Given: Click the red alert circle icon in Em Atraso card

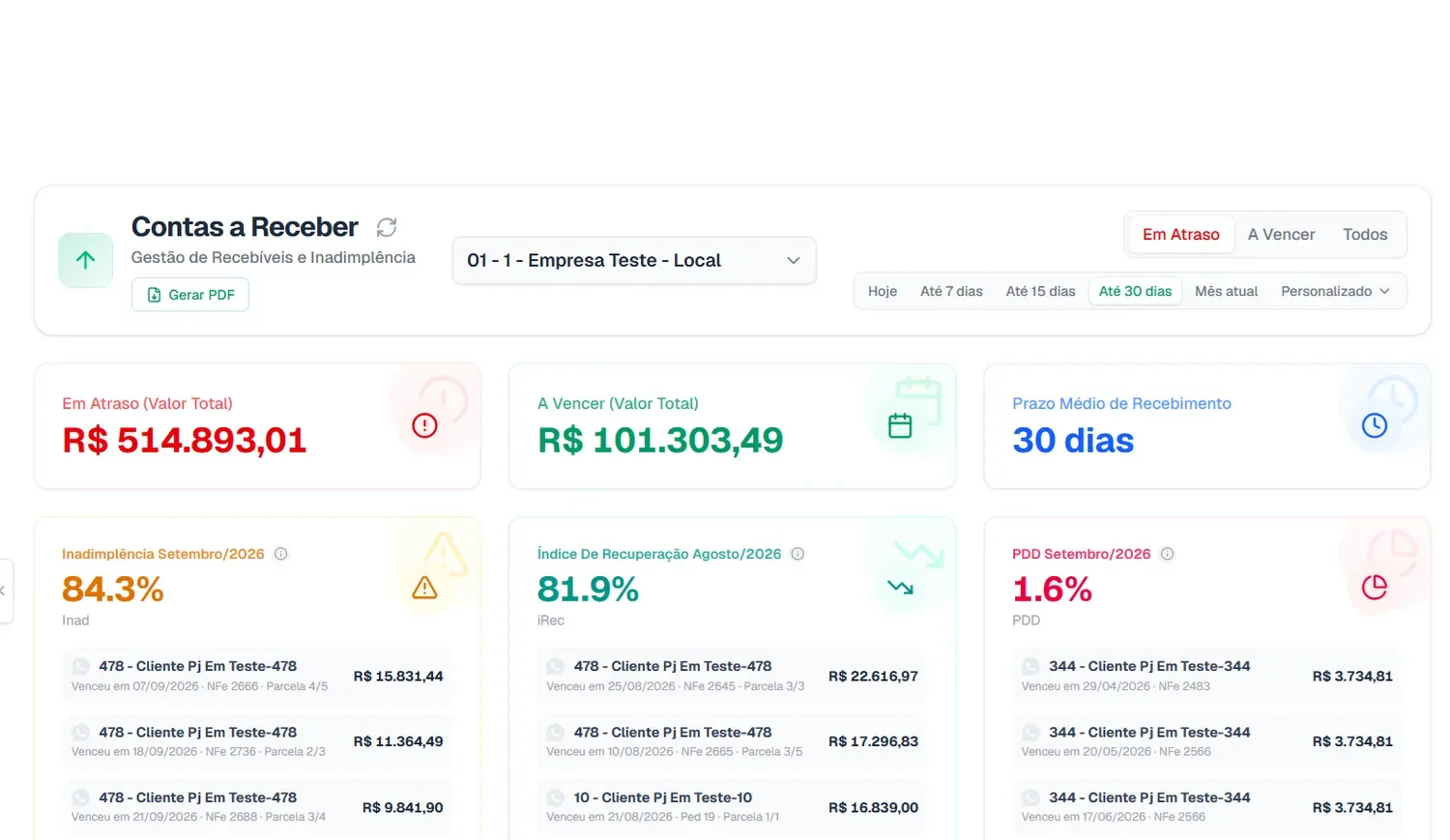Looking at the screenshot, I should (x=424, y=425).
